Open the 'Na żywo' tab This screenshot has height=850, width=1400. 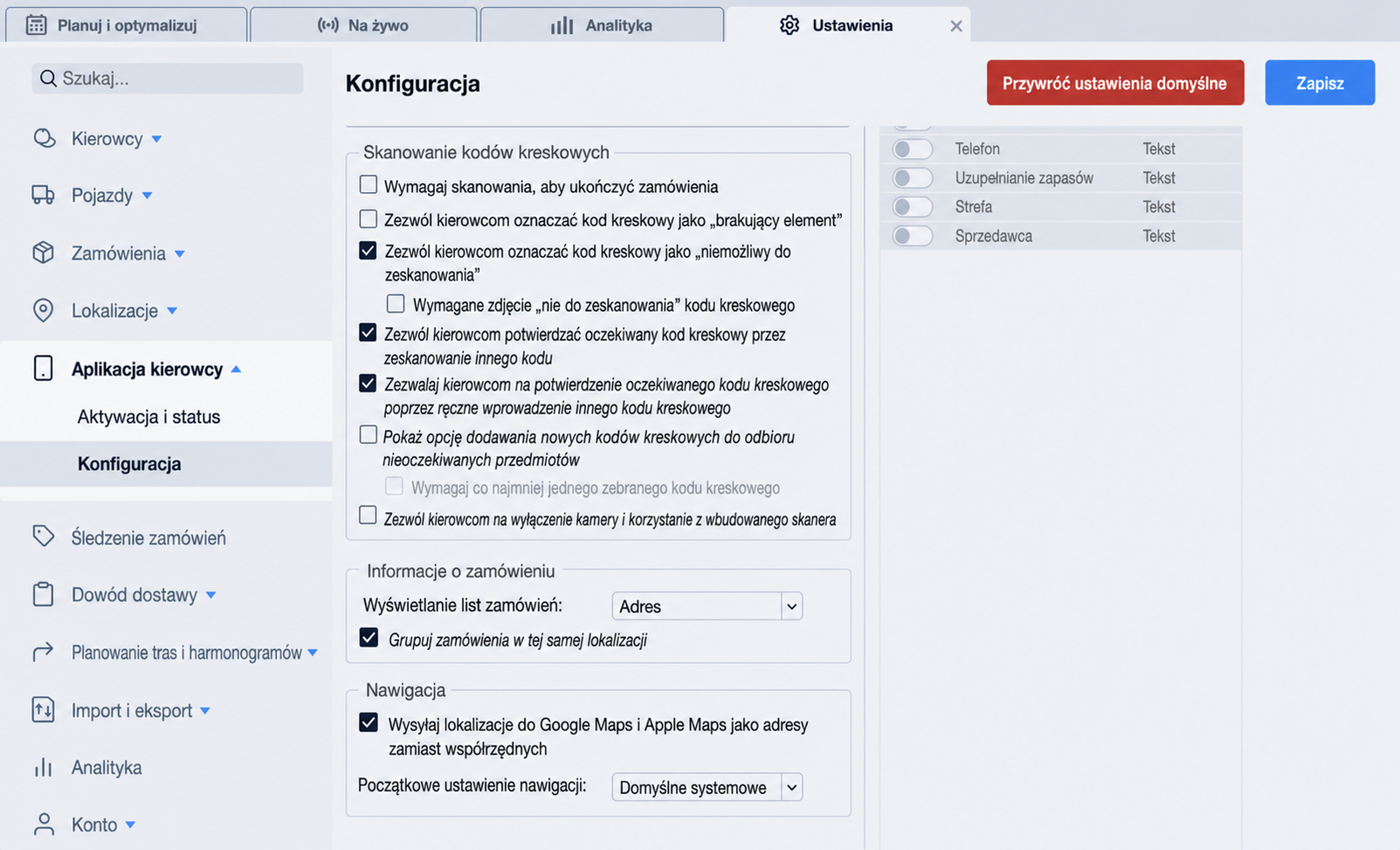(363, 24)
